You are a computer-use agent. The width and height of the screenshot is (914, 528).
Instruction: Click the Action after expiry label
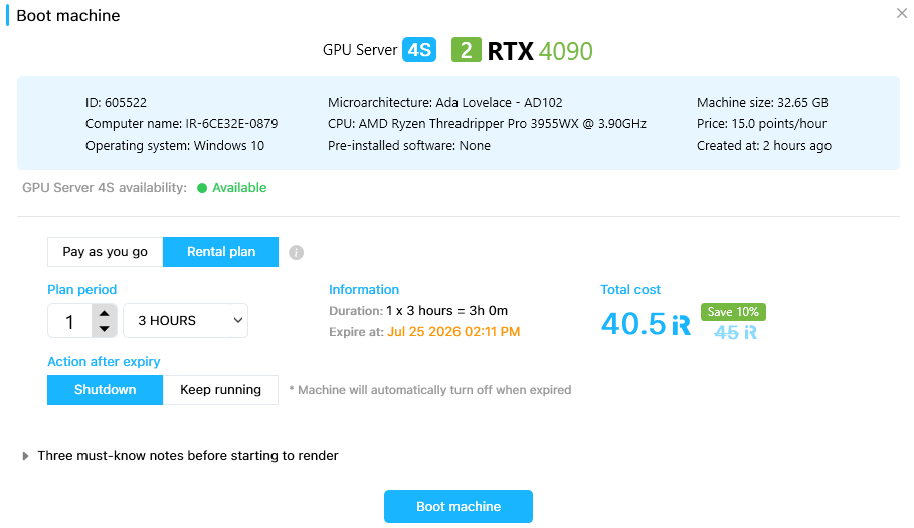pyautogui.click(x=104, y=362)
